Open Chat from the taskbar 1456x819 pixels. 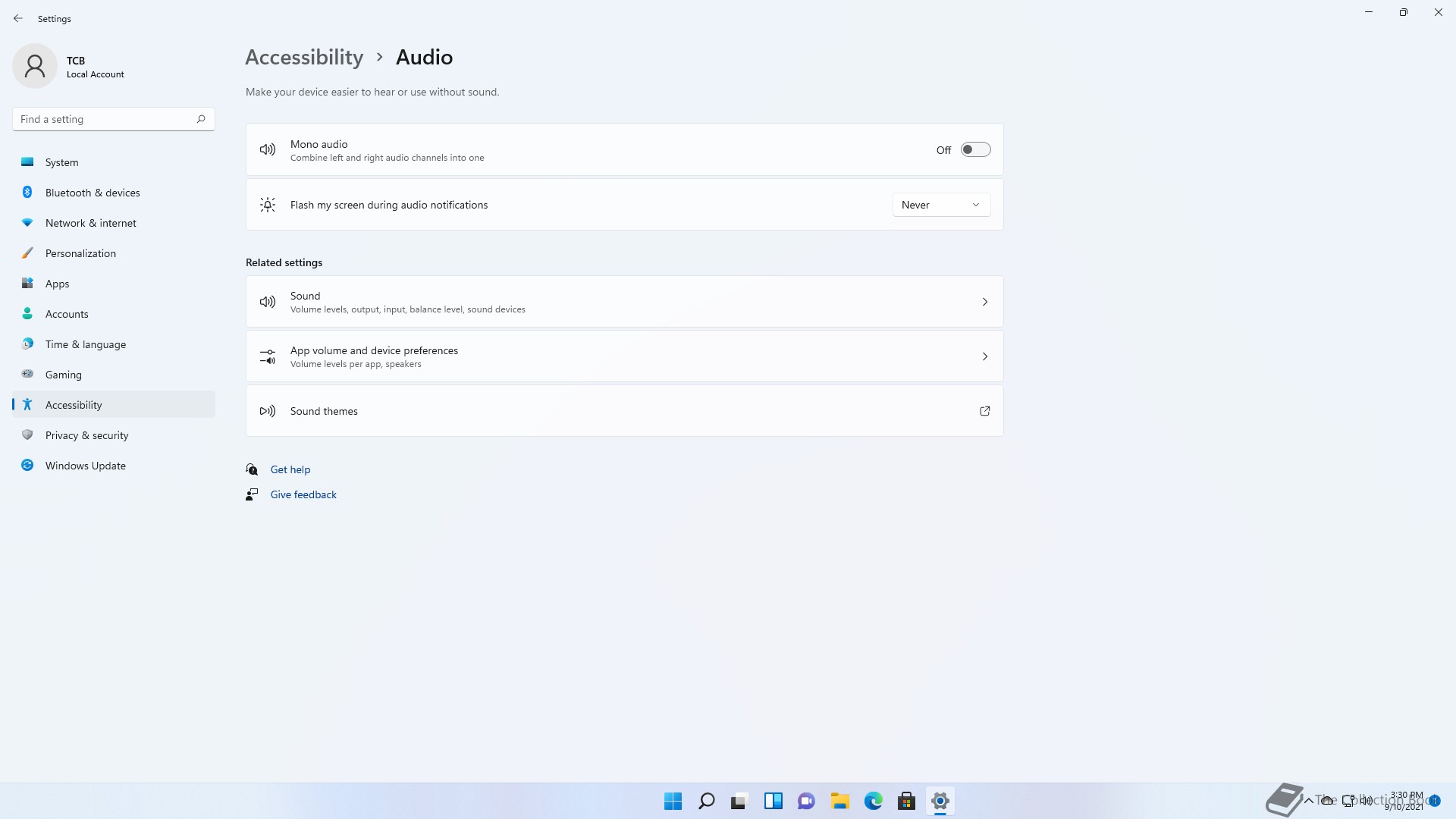(x=806, y=801)
